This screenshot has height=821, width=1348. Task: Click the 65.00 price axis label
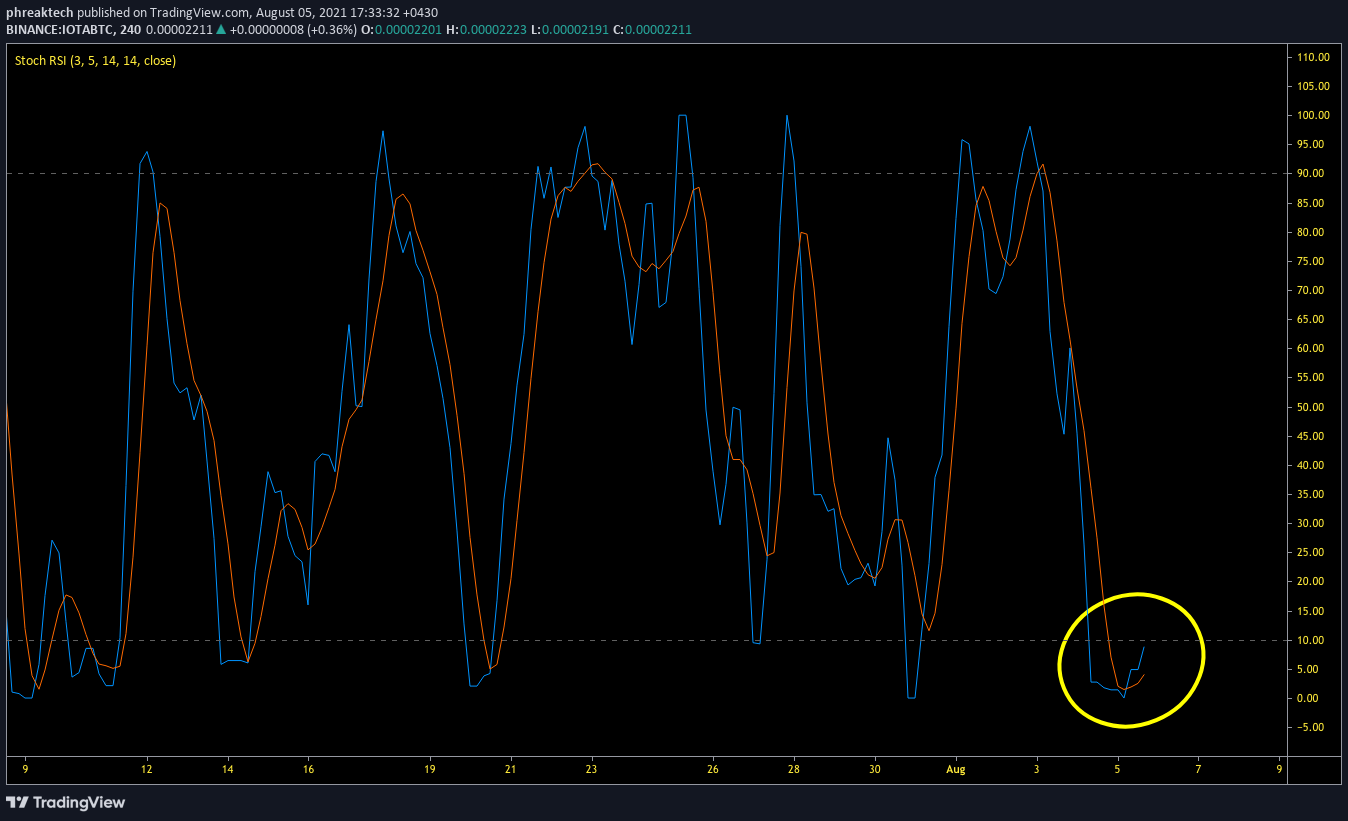point(1312,319)
